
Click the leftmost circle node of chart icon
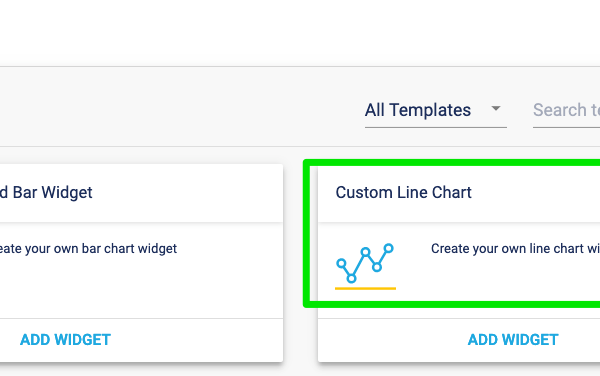click(x=341, y=263)
